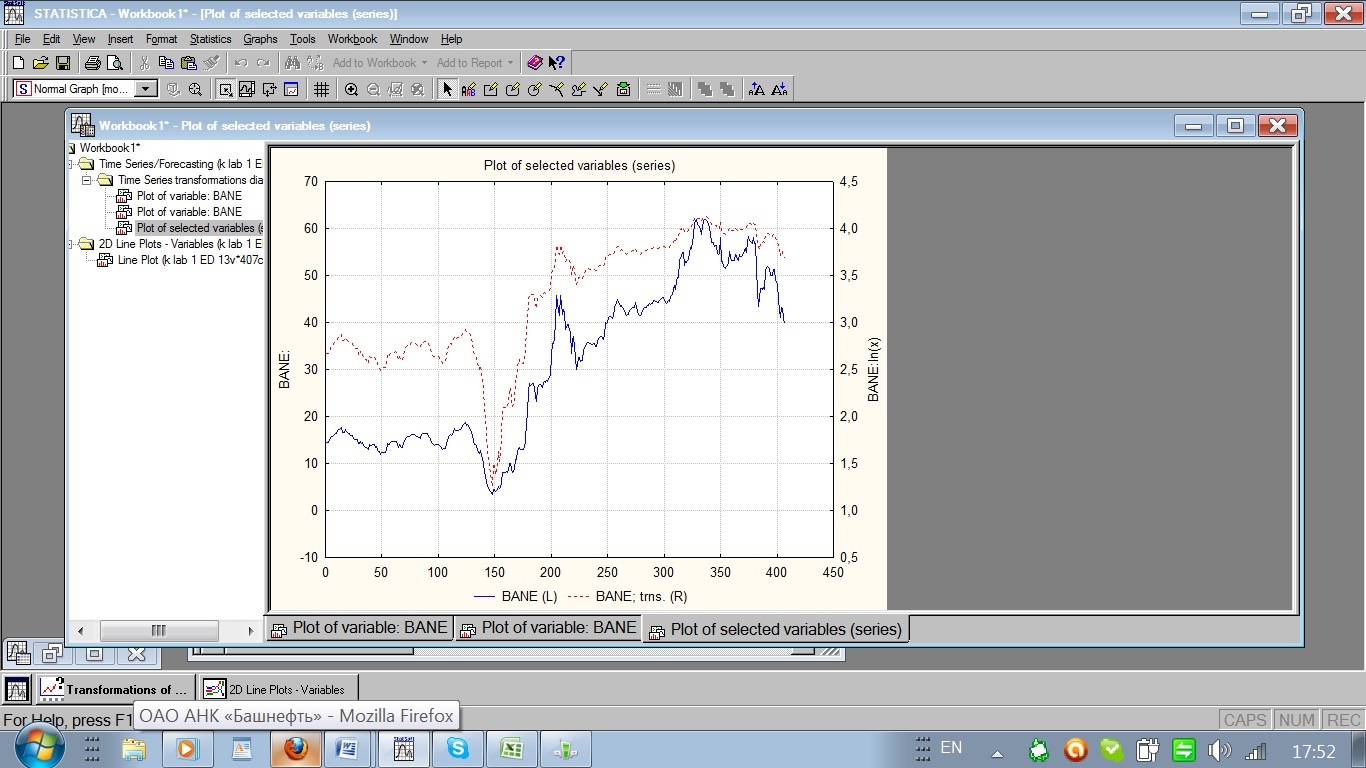This screenshot has height=768, width=1366.
Task: Select the arrow selection pointer tool
Action: [447, 89]
